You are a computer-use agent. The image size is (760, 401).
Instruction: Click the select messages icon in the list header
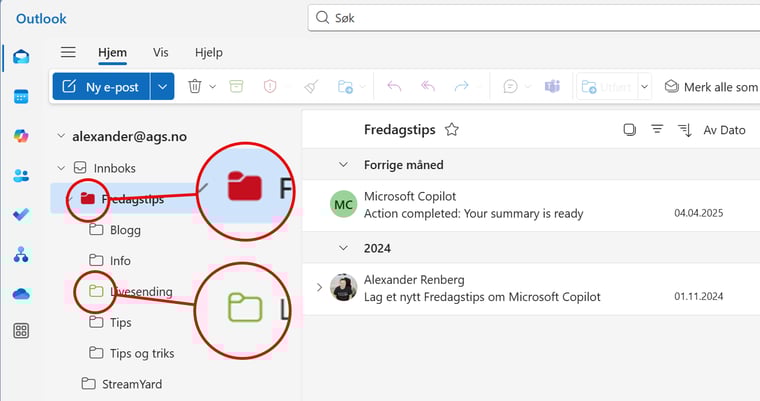click(x=629, y=129)
